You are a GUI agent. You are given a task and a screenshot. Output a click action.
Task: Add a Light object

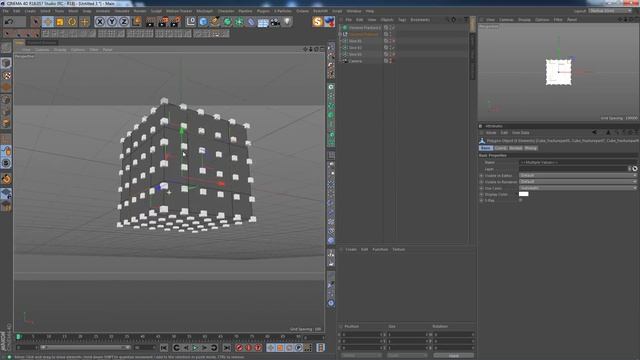[287, 22]
